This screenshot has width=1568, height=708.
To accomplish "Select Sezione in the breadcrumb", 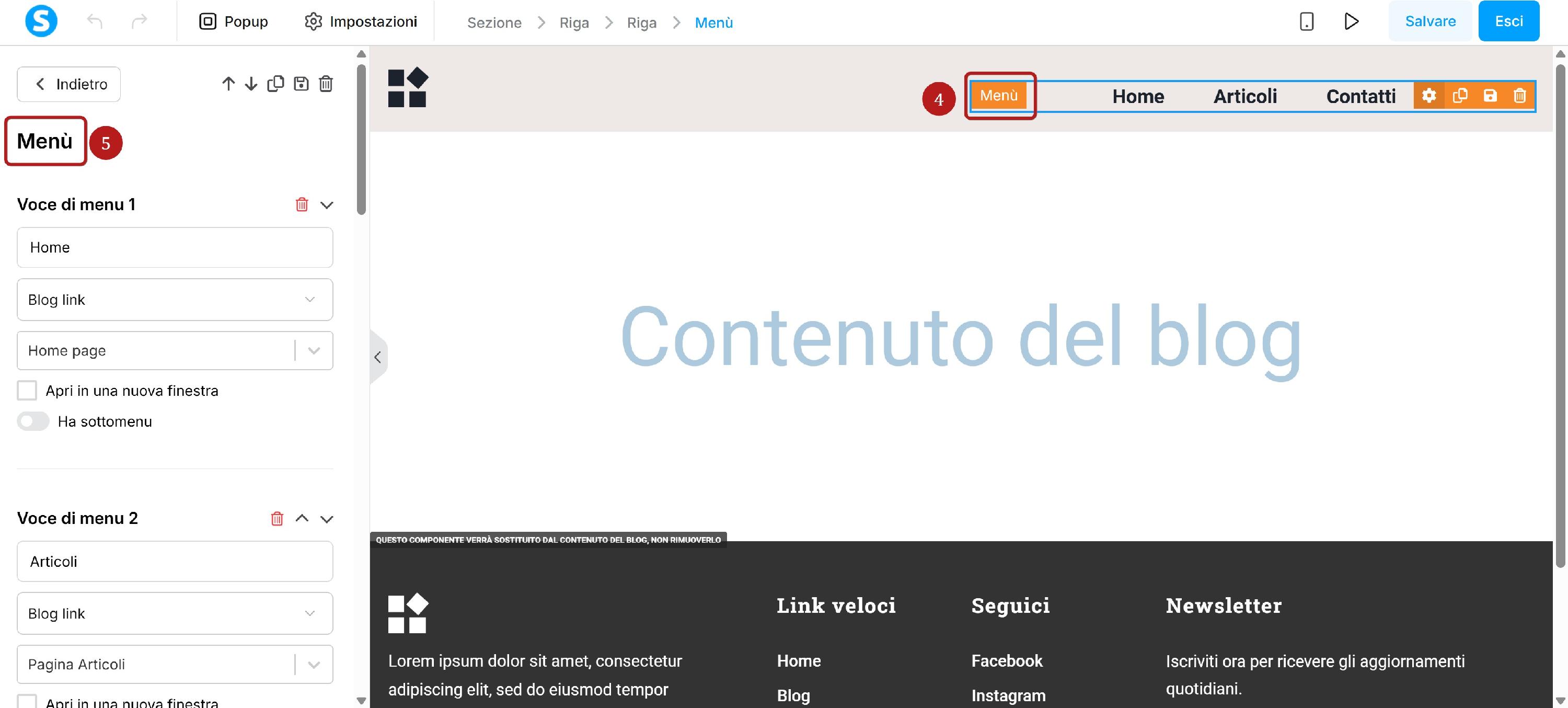I will pyautogui.click(x=494, y=22).
